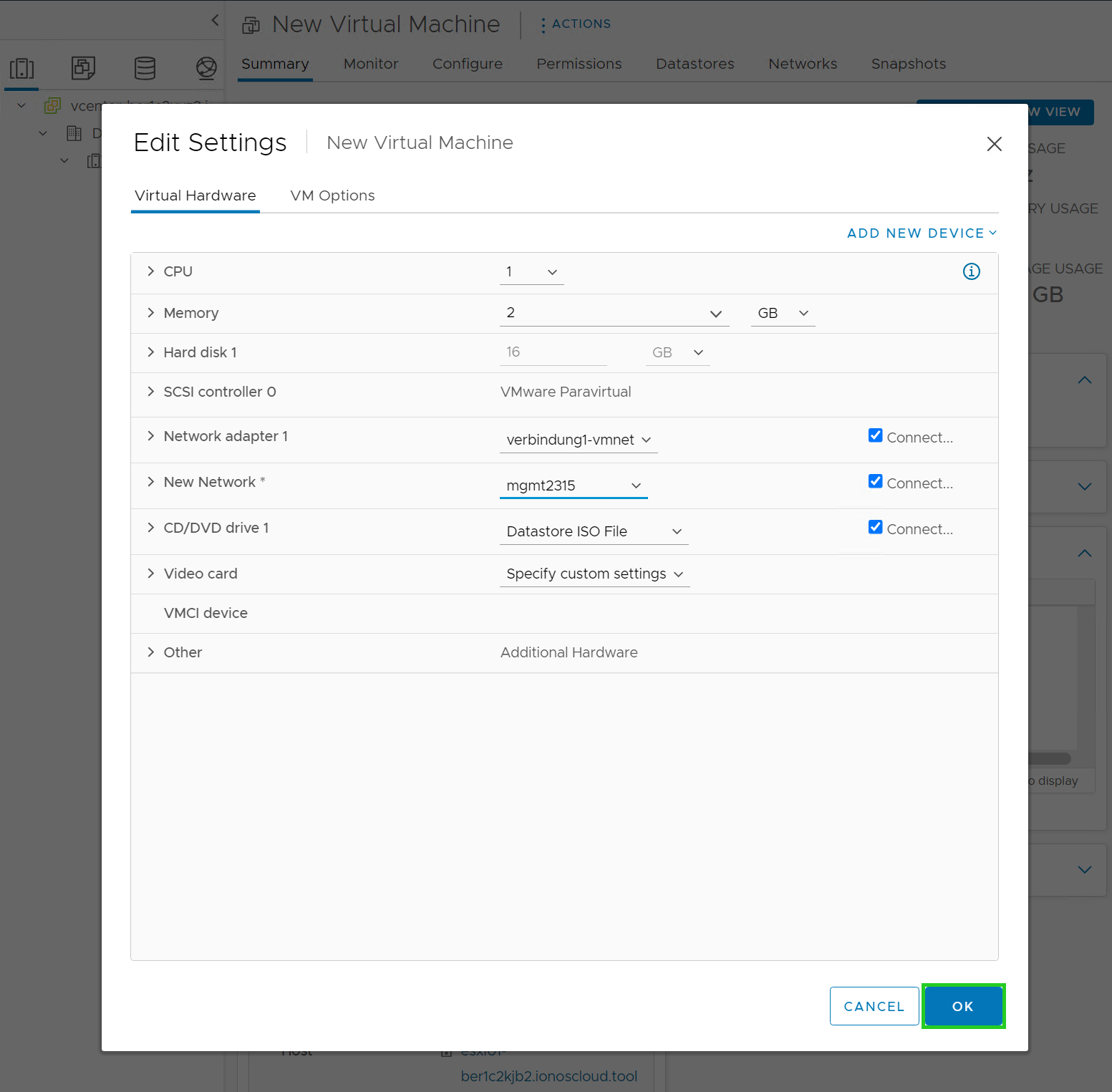Expand the Hard disk 1 row
Image resolution: width=1112 pixels, height=1092 pixels.
[x=150, y=352]
